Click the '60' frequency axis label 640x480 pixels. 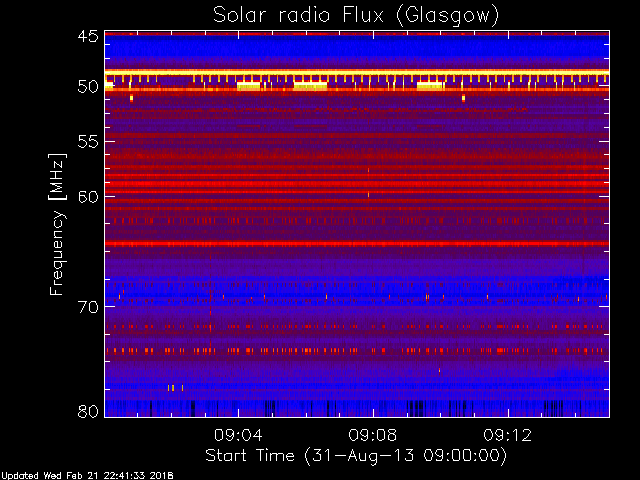[88, 196]
